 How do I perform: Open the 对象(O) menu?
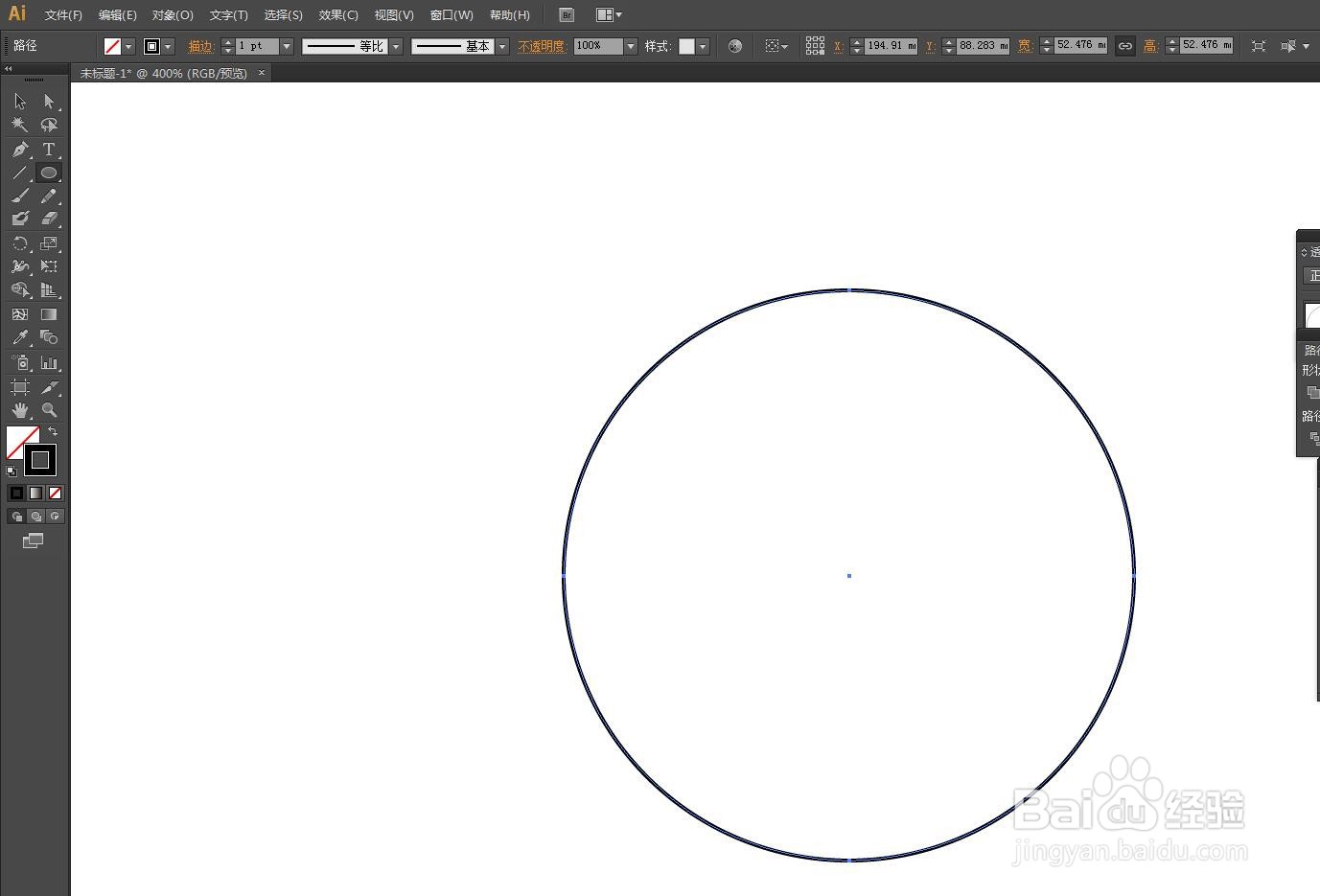[x=173, y=15]
